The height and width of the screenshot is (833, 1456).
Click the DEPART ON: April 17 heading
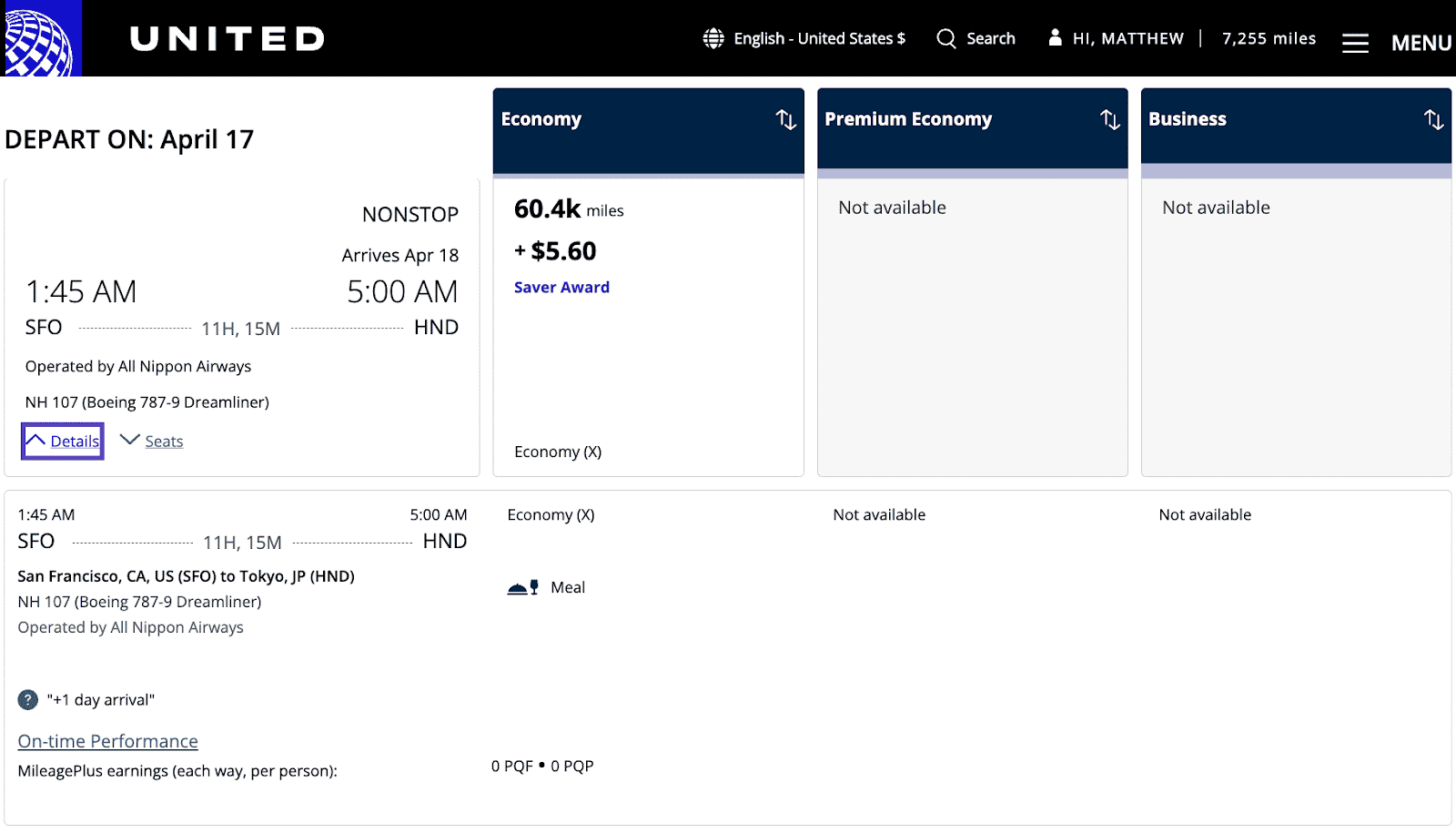tap(129, 139)
